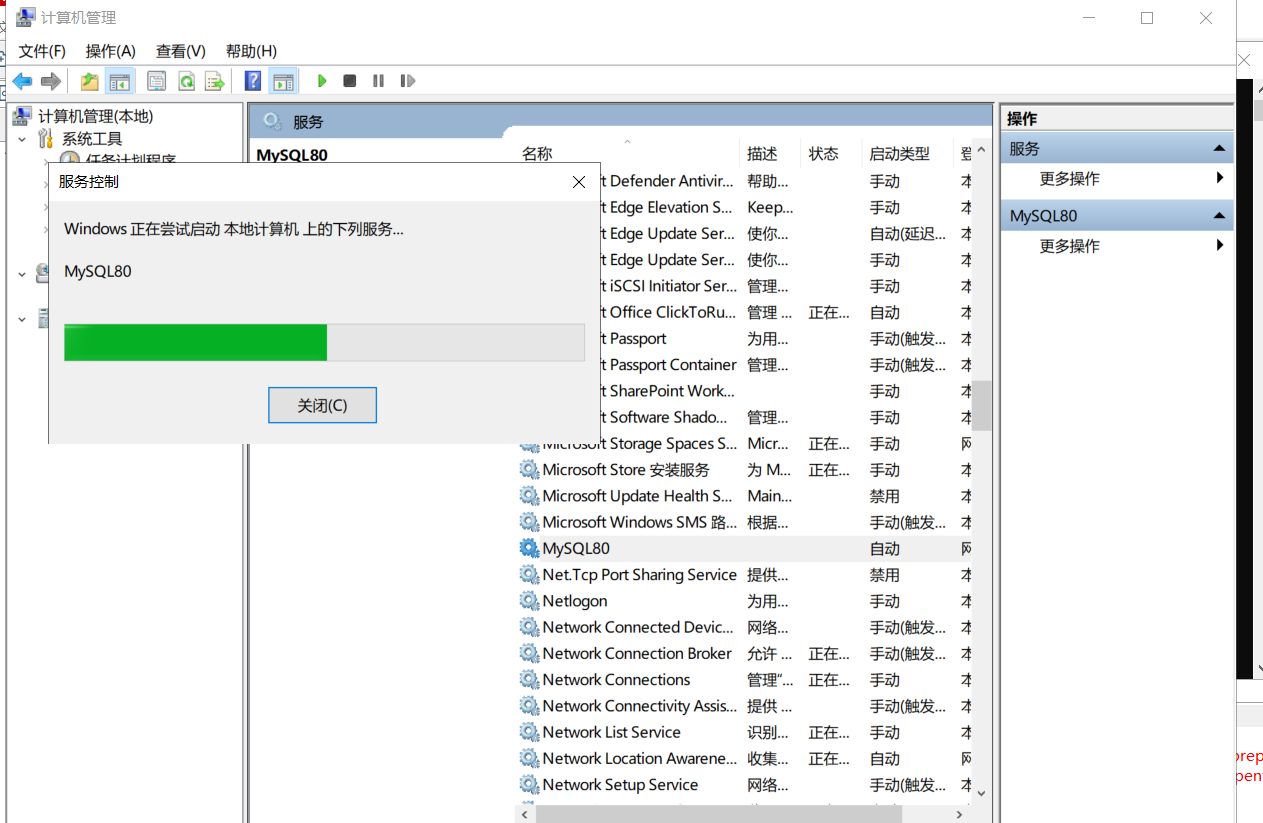The width and height of the screenshot is (1263, 823).
Task: Click the 关闭(C) button in the dialog
Action: (322, 405)
